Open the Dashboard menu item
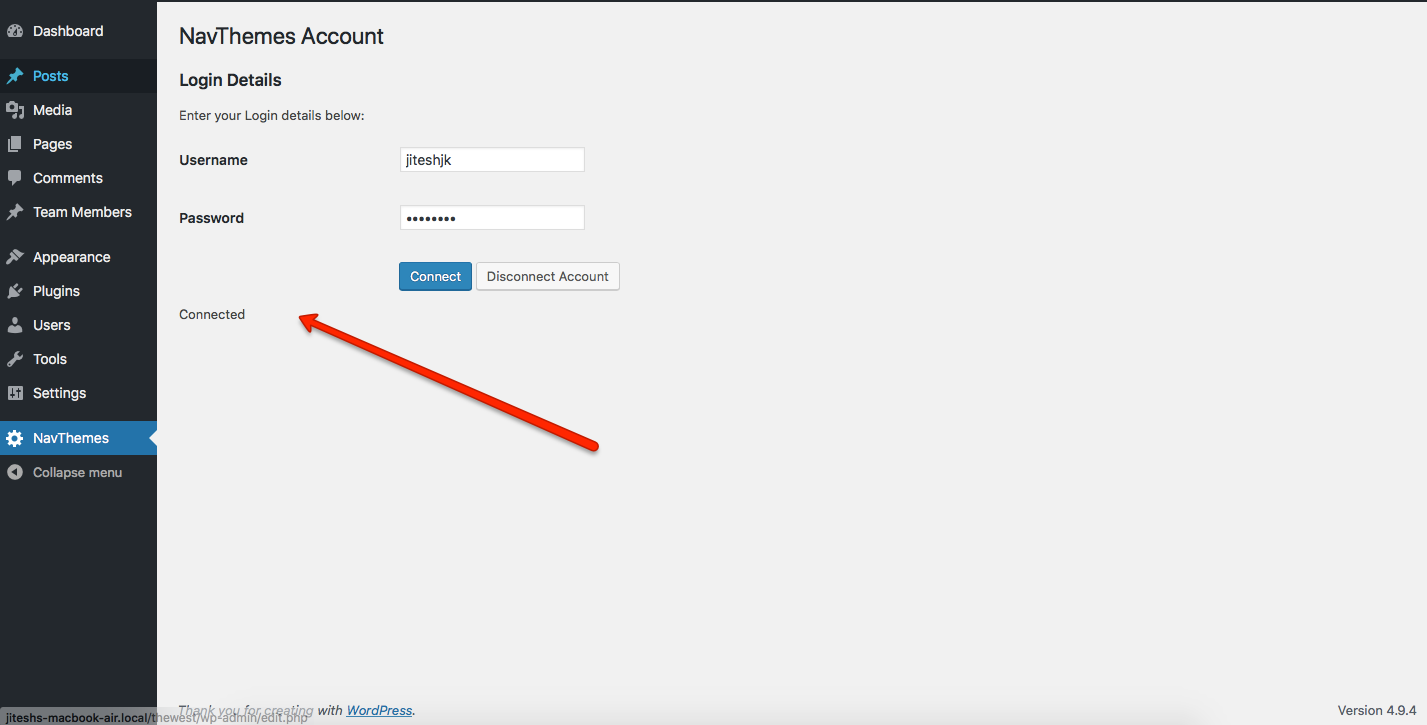1427x725 pixels. (78, 31)
